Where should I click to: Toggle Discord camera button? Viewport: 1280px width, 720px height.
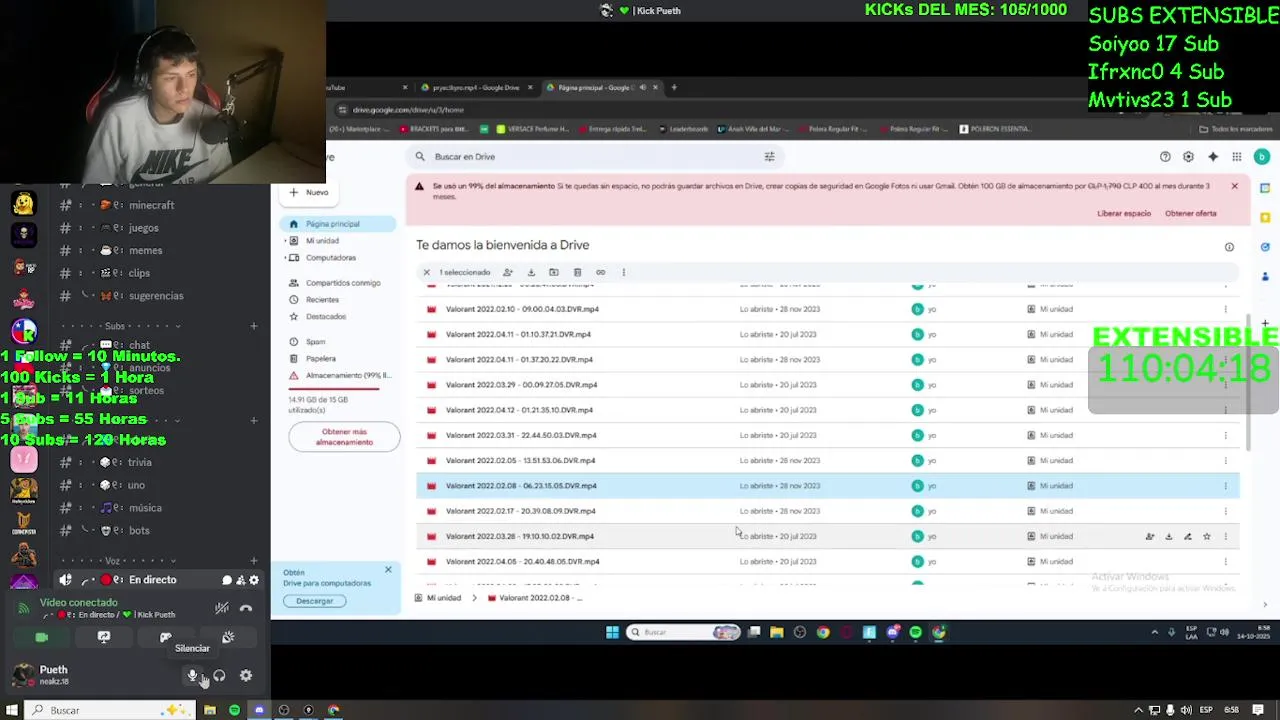click(x=41, y=637)
